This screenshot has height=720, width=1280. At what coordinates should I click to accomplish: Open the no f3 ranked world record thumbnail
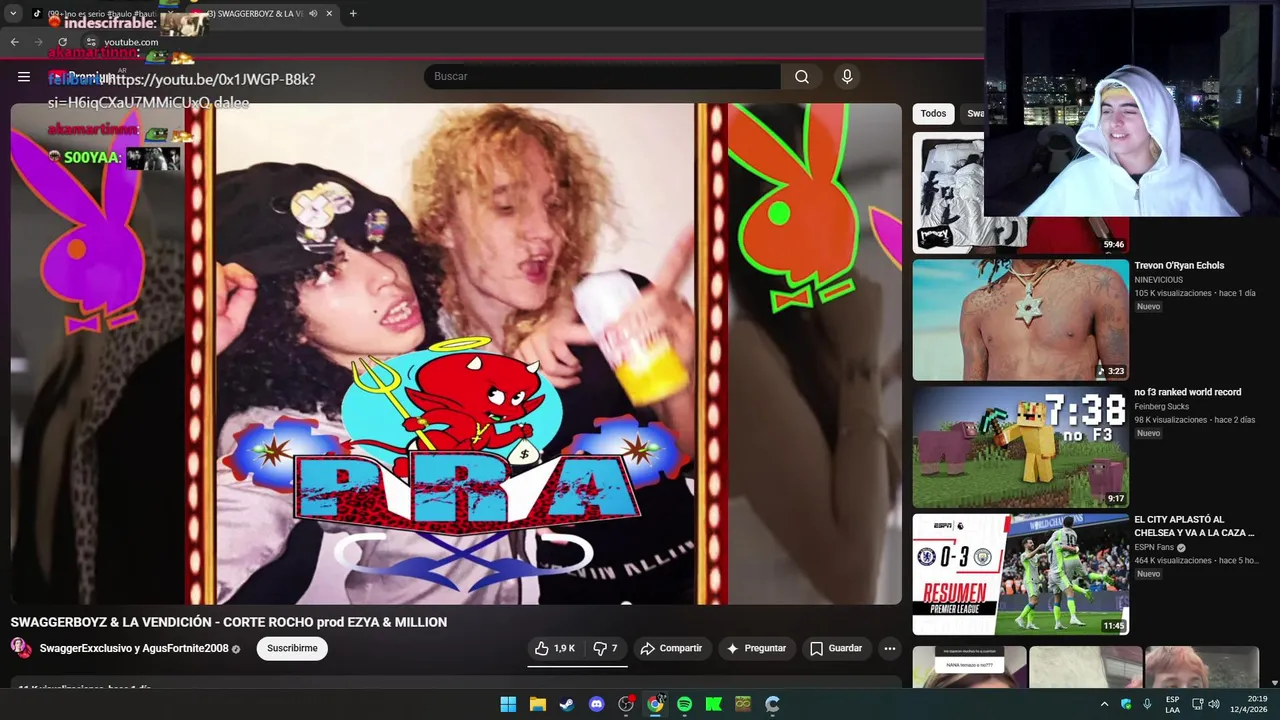coord(1020,447)
